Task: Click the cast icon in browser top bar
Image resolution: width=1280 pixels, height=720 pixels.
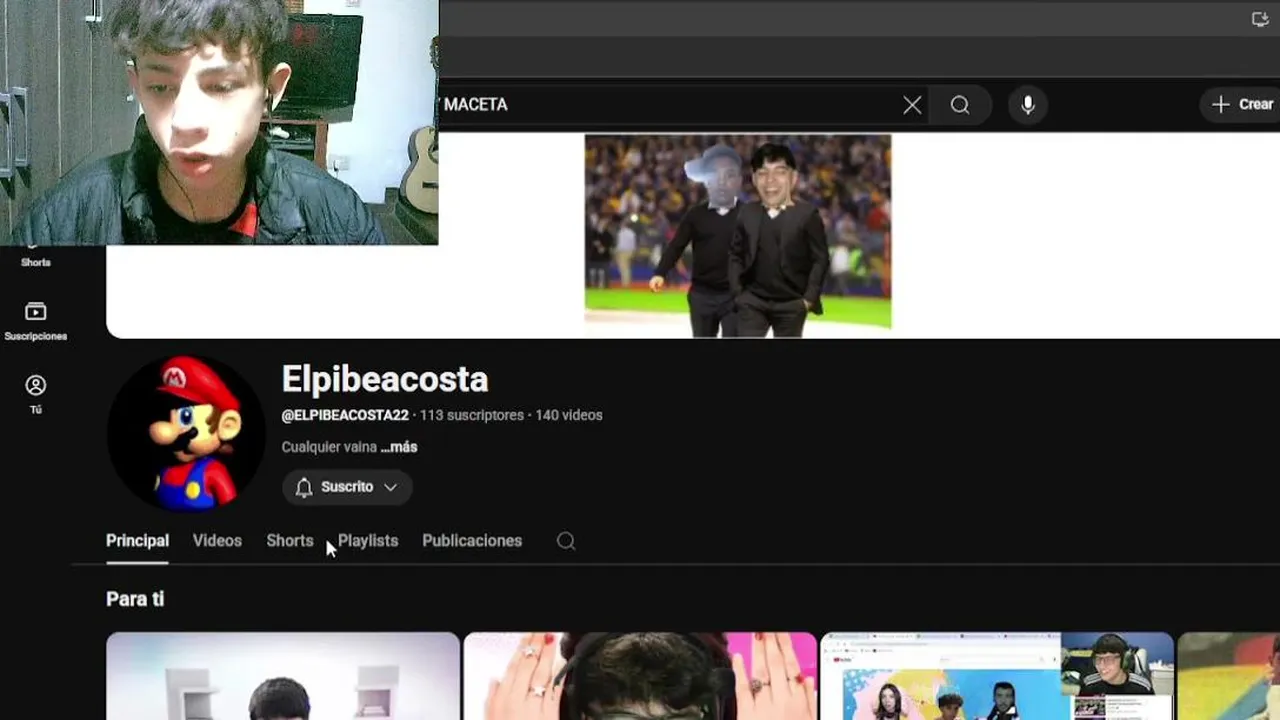Action: (1260, 19)
